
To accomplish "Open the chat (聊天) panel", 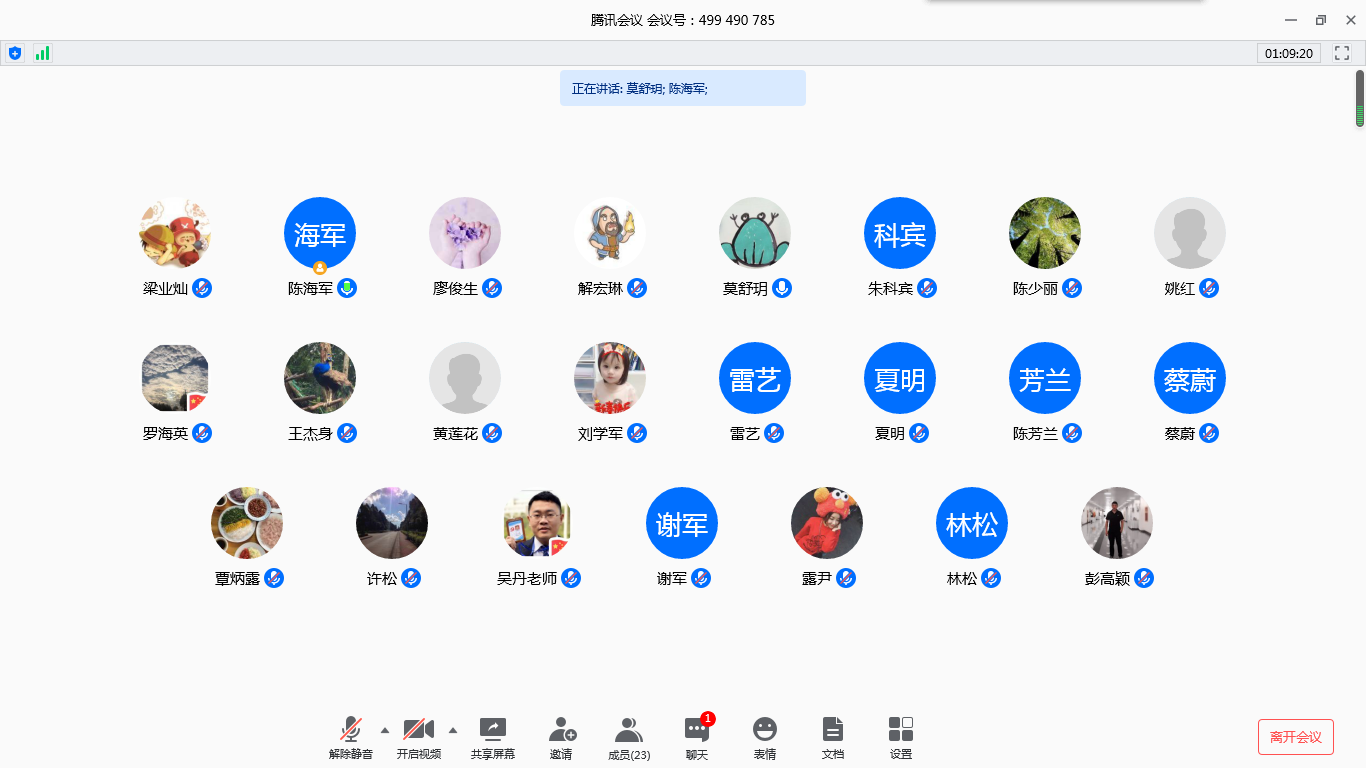I will (697, 730).
